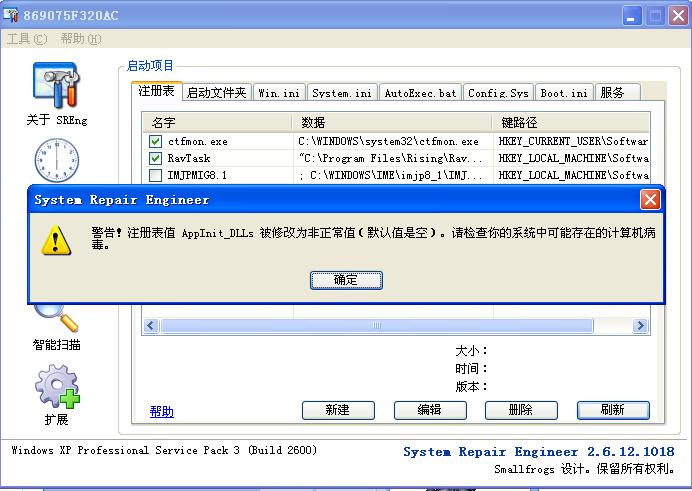Uncheck the RavTask startup entry

pyautogui.click(x=155, y=158)
